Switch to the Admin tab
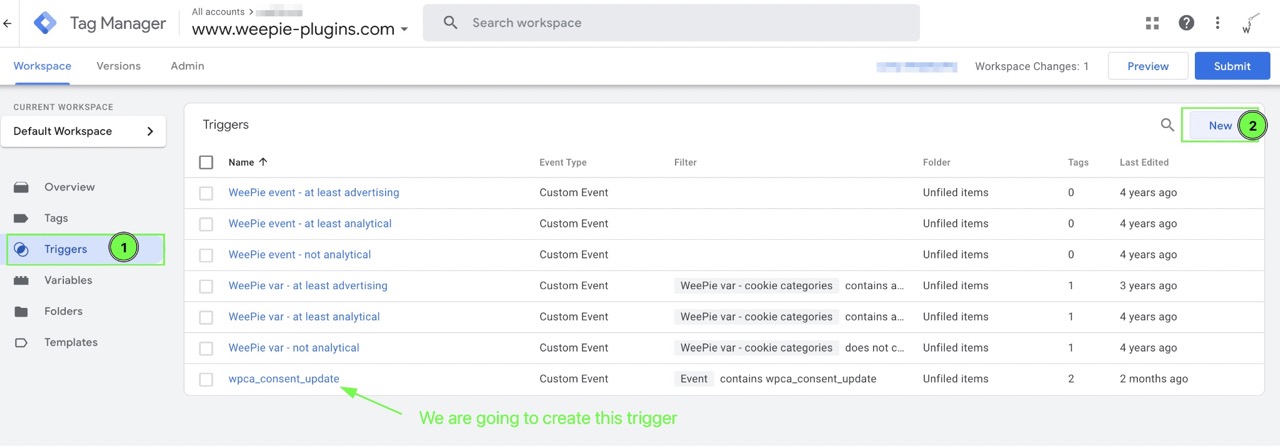The height and width of the screenshot is (446, 1280). [187, 66]
